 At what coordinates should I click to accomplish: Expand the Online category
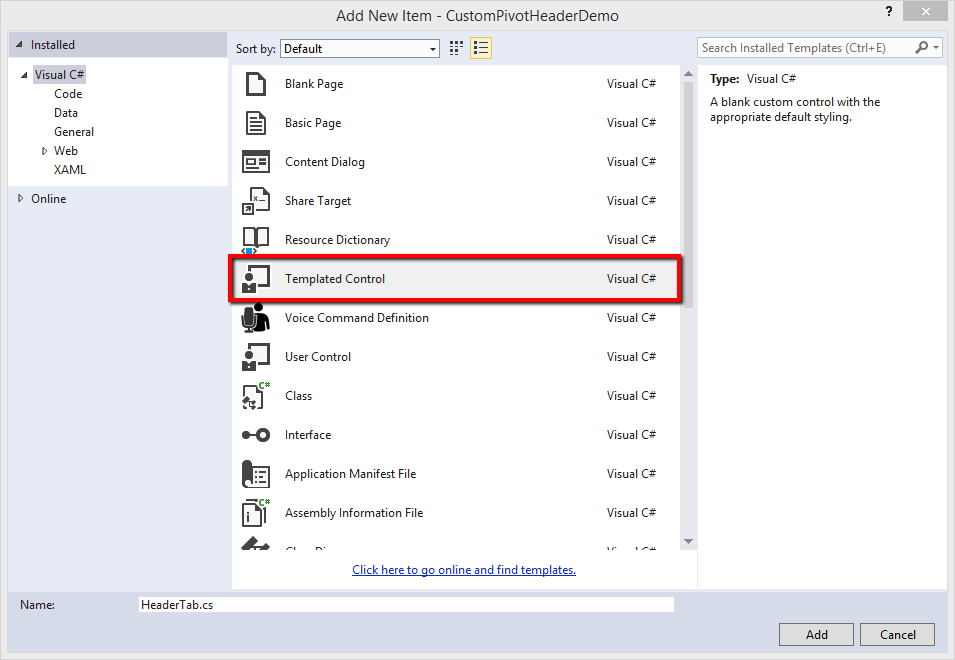(x=21, y=199)
